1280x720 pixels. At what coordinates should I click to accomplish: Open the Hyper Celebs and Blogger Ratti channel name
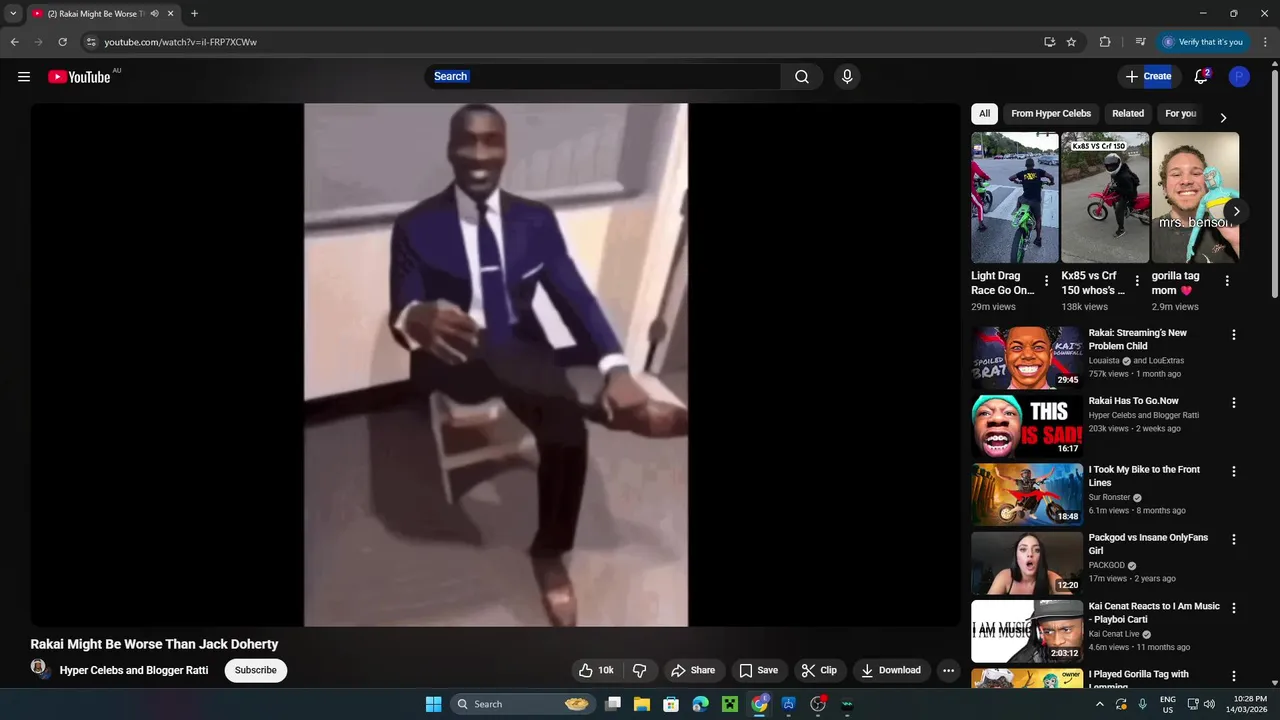(134, 670)
